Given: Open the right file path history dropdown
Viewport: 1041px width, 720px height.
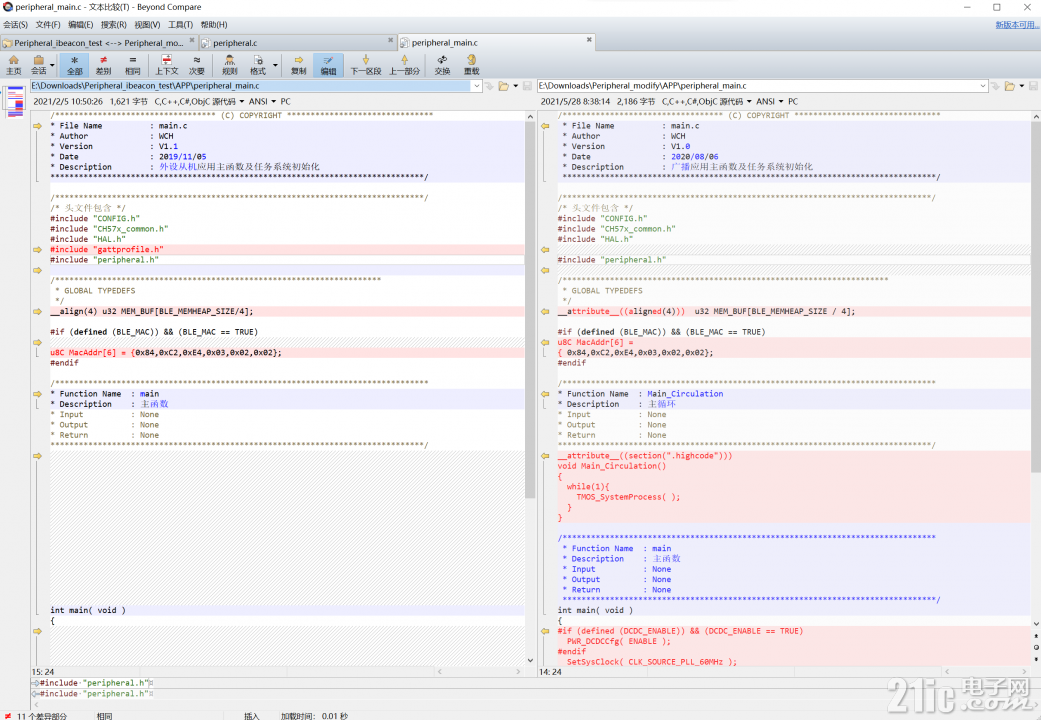Looking at the screenshot, I should [983, 86].
